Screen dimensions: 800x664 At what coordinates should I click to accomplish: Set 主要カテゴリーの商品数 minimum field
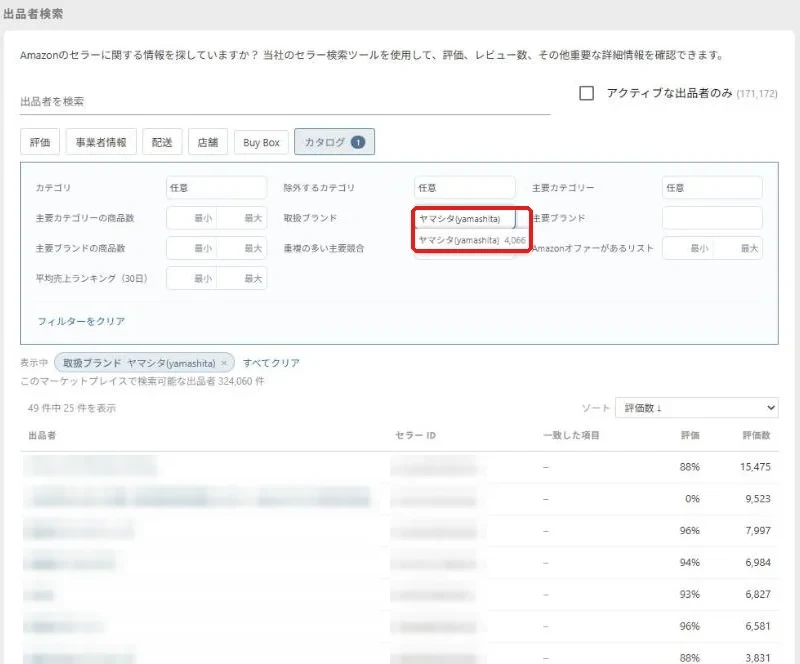[x=191, y=218]
